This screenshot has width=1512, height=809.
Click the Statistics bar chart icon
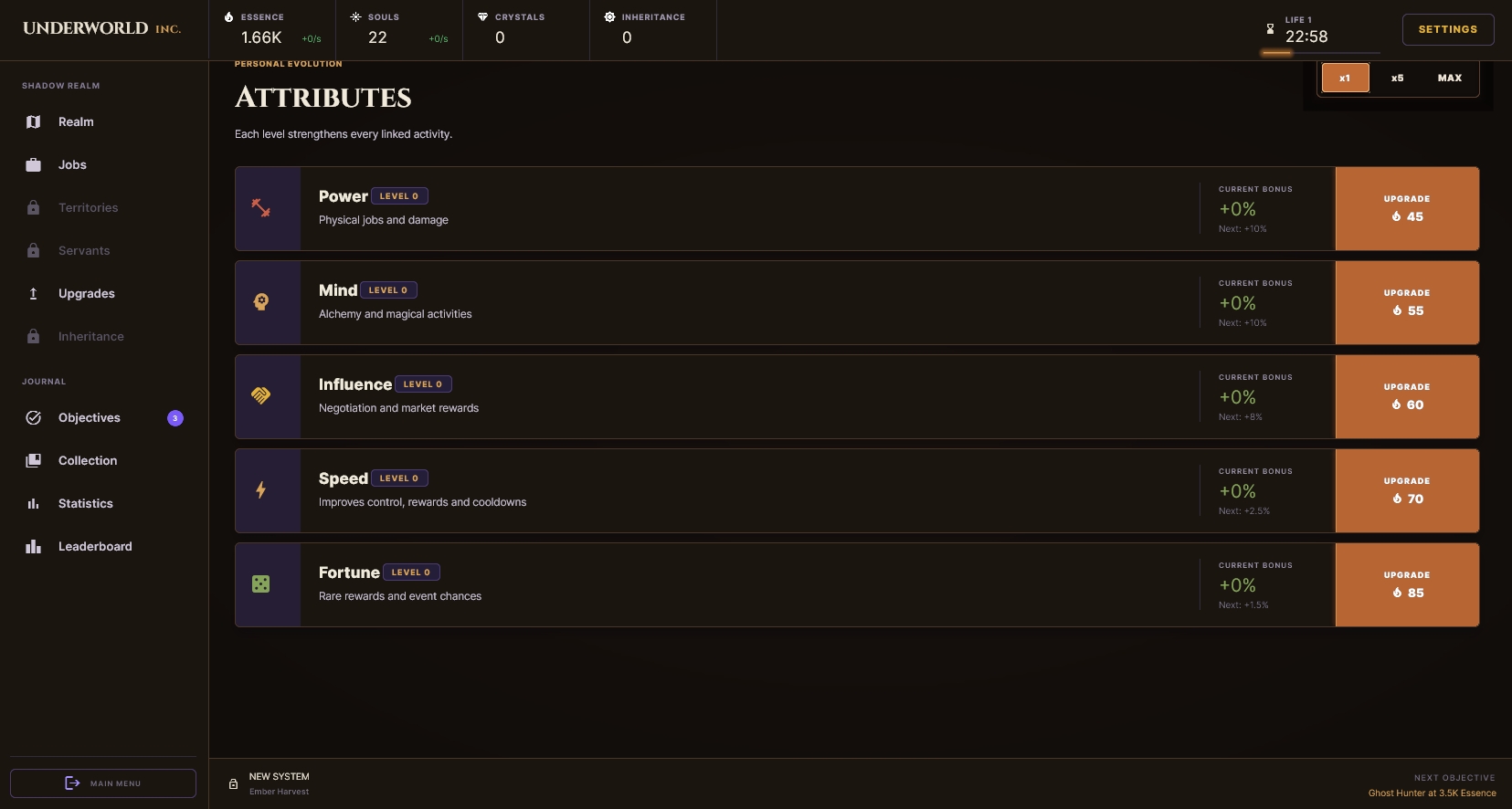point(34,504)
